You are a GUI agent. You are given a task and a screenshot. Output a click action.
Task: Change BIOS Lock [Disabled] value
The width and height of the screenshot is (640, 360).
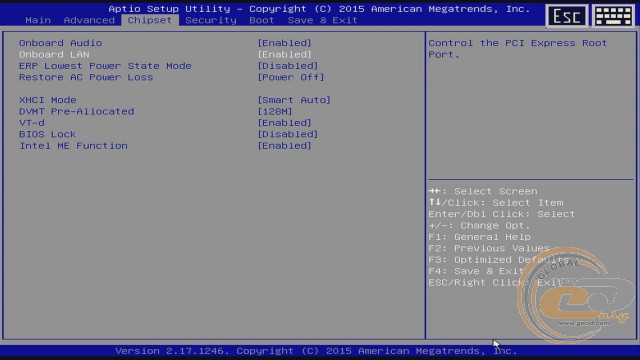click(x=288, y=134)
